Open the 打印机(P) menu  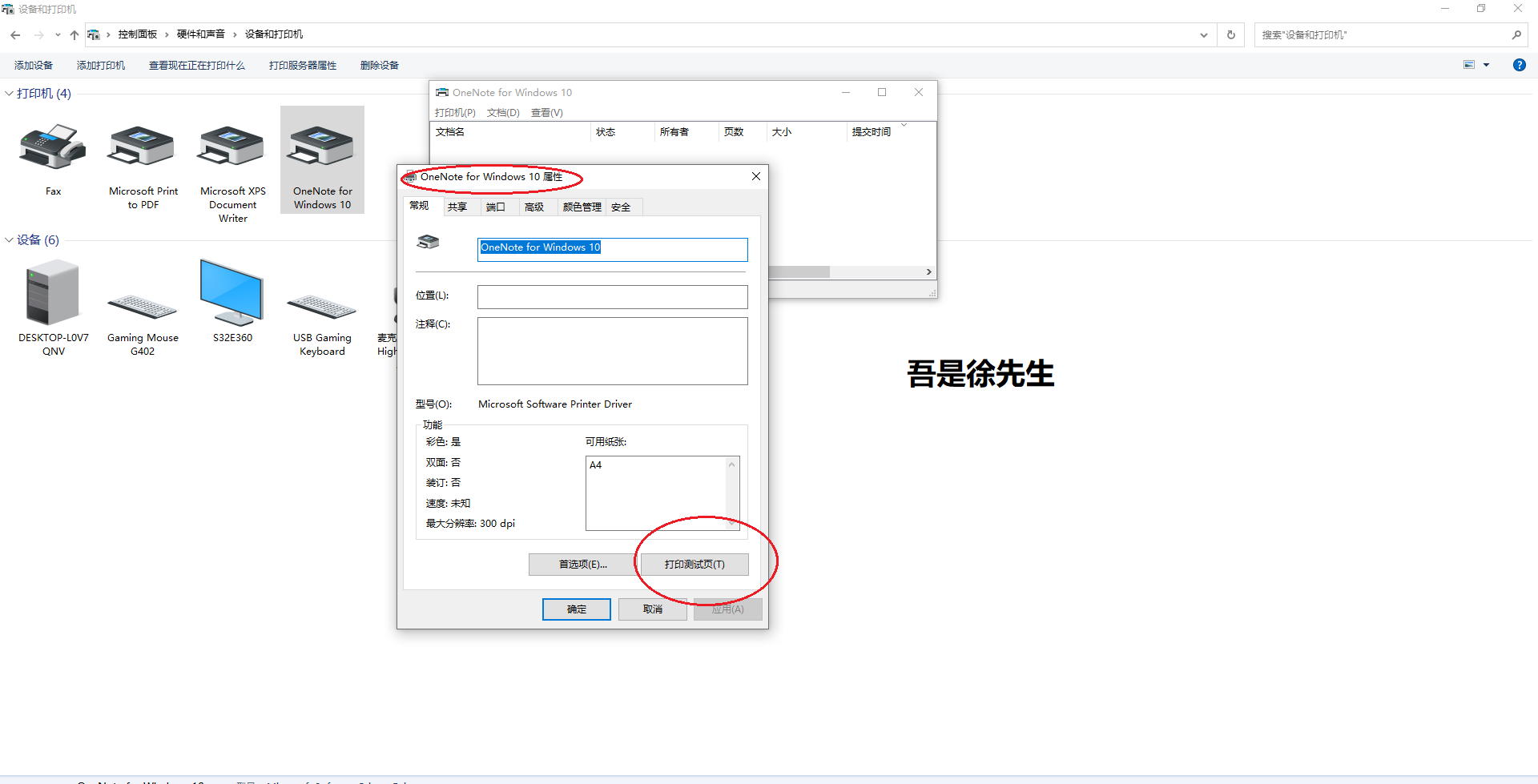[455, 113]
